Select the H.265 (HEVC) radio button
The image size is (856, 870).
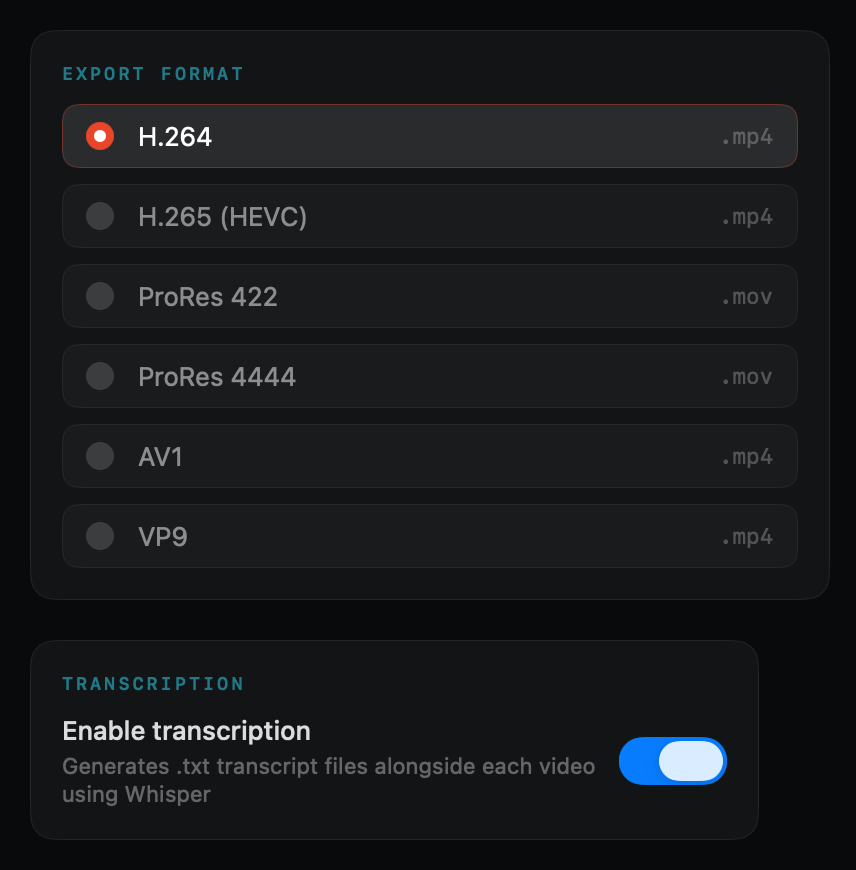[x=99, y=216]
